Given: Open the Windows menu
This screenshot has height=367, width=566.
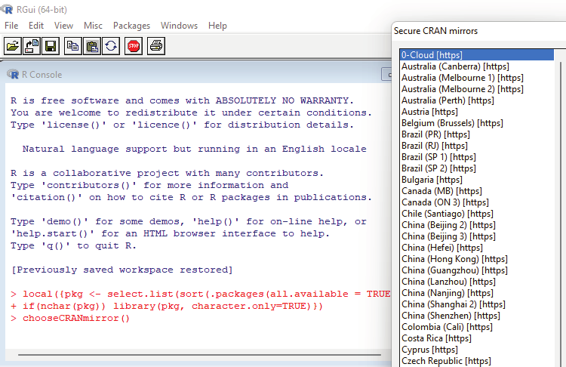Looking at the screenshot, I should click(x=179, y=26).
